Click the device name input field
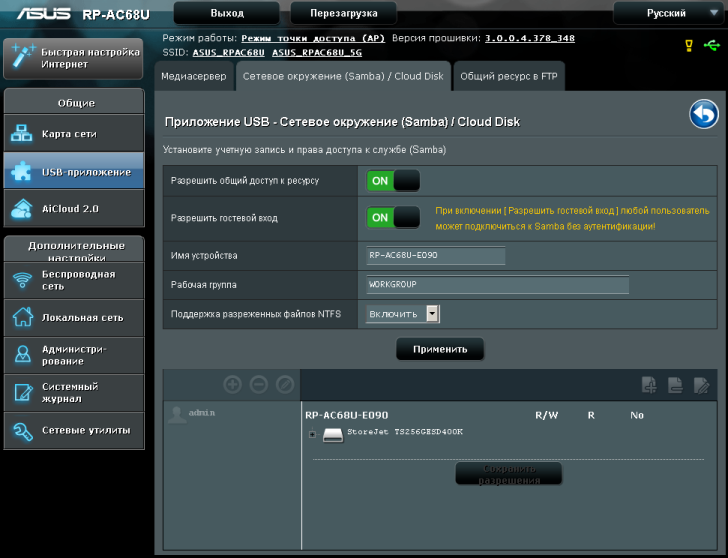The image size is (728, 558). pos(436,255)
